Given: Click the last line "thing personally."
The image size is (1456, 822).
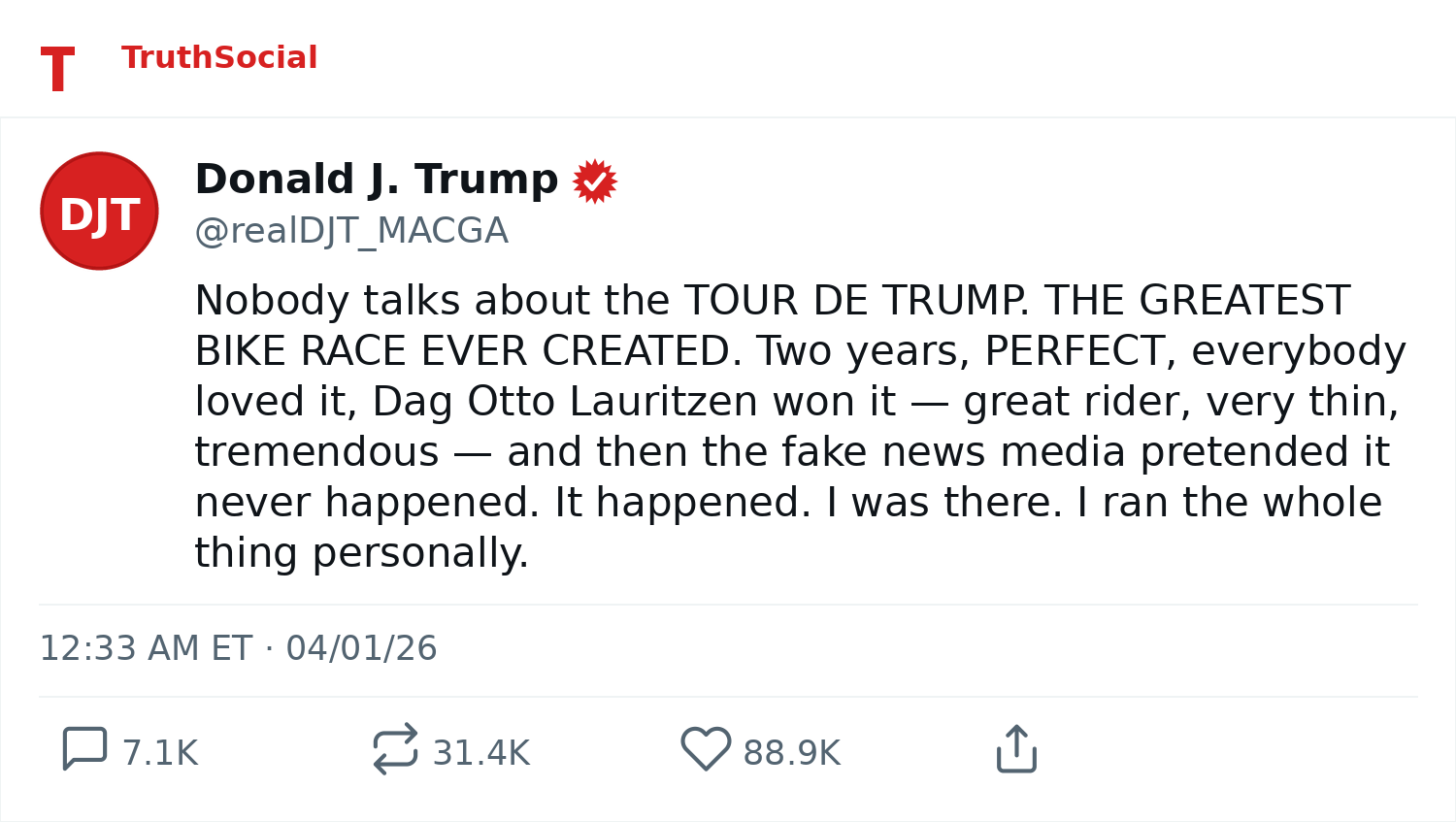Looking at the screenshot, I should point(361,553).
